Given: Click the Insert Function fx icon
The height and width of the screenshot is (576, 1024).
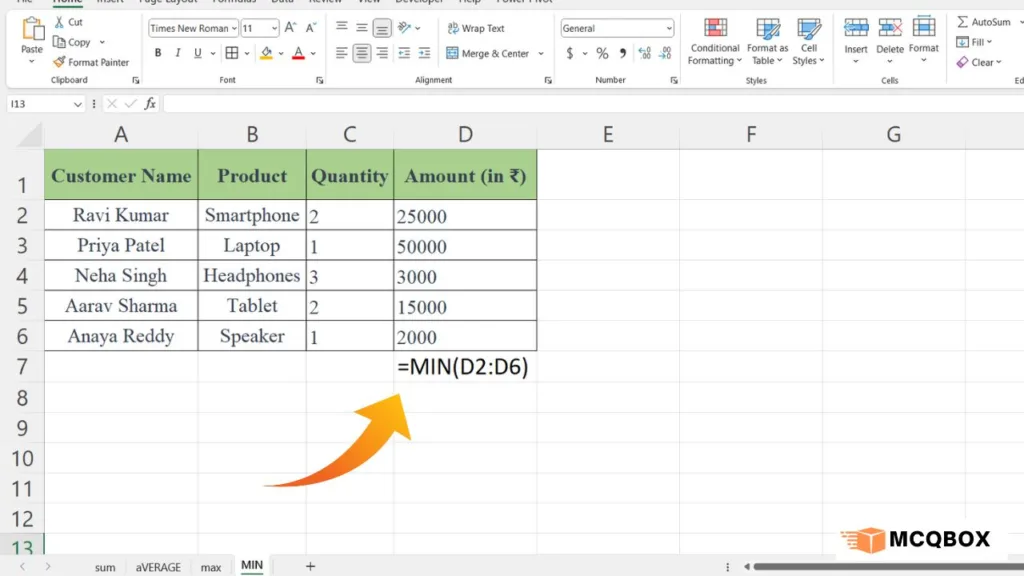Looking at the screenshot, I should click(x=150, y=103).
